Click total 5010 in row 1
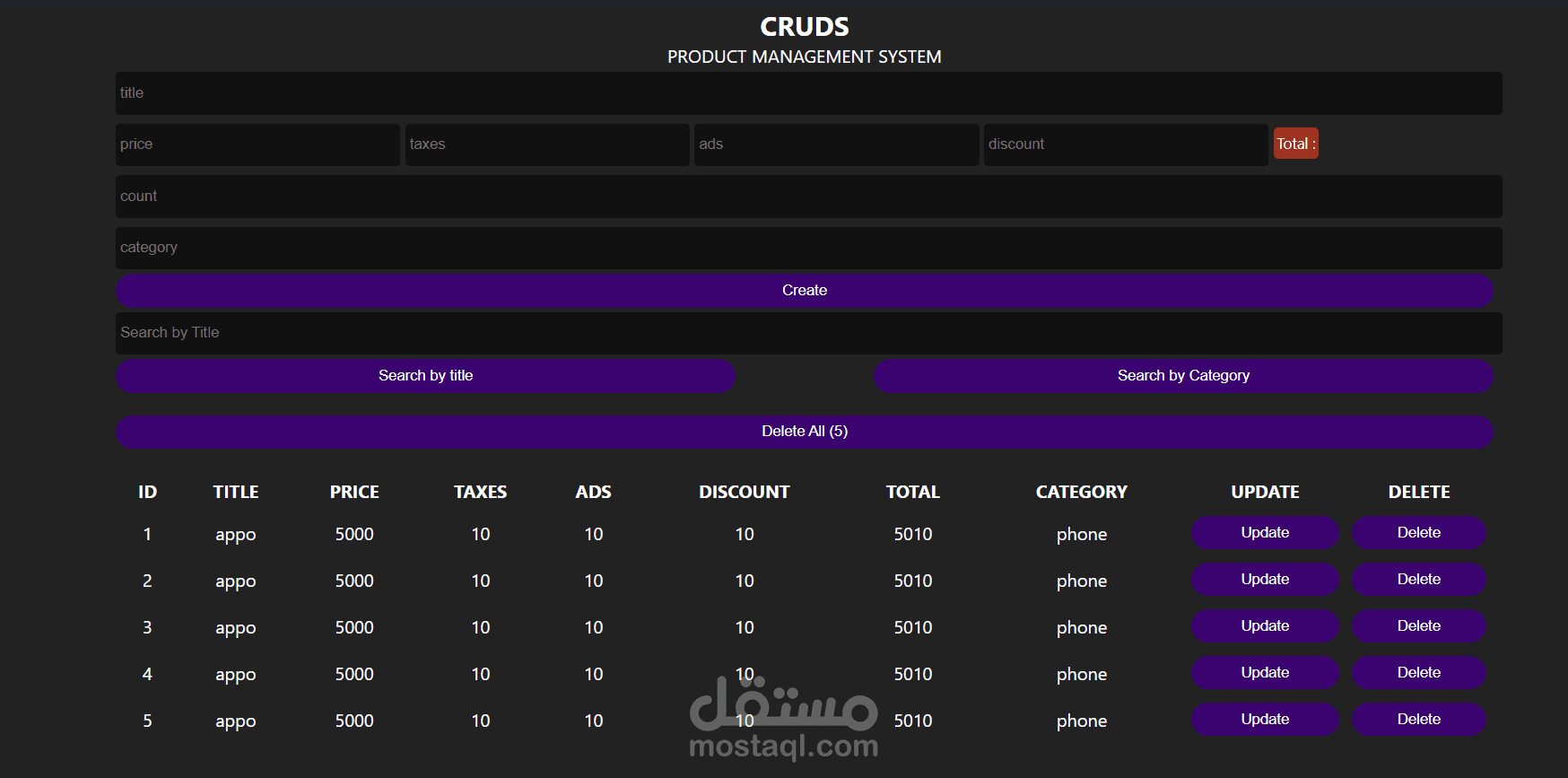Viewport: 1568px width, 778px height. tap(913, 534)
